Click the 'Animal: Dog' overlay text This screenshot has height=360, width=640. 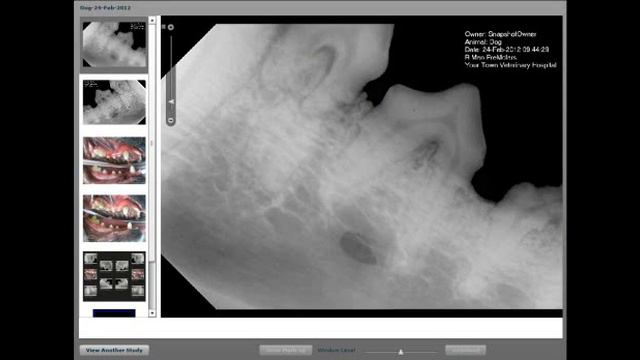(483, 42)
